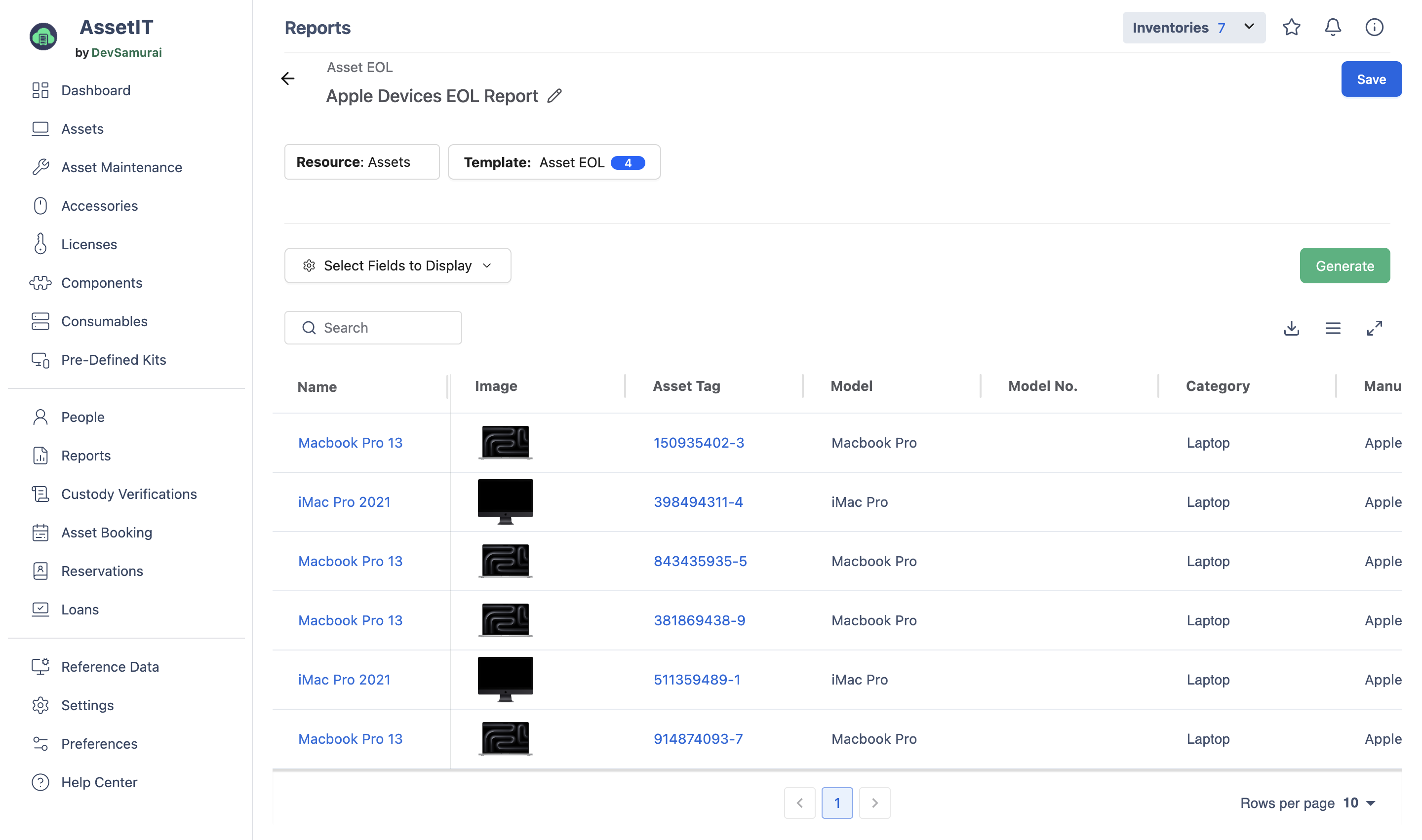Open Rows per page dropdown
The height and width of the screenshot is (840, 1422).
pyautogui.click(x=1359, y=802)
